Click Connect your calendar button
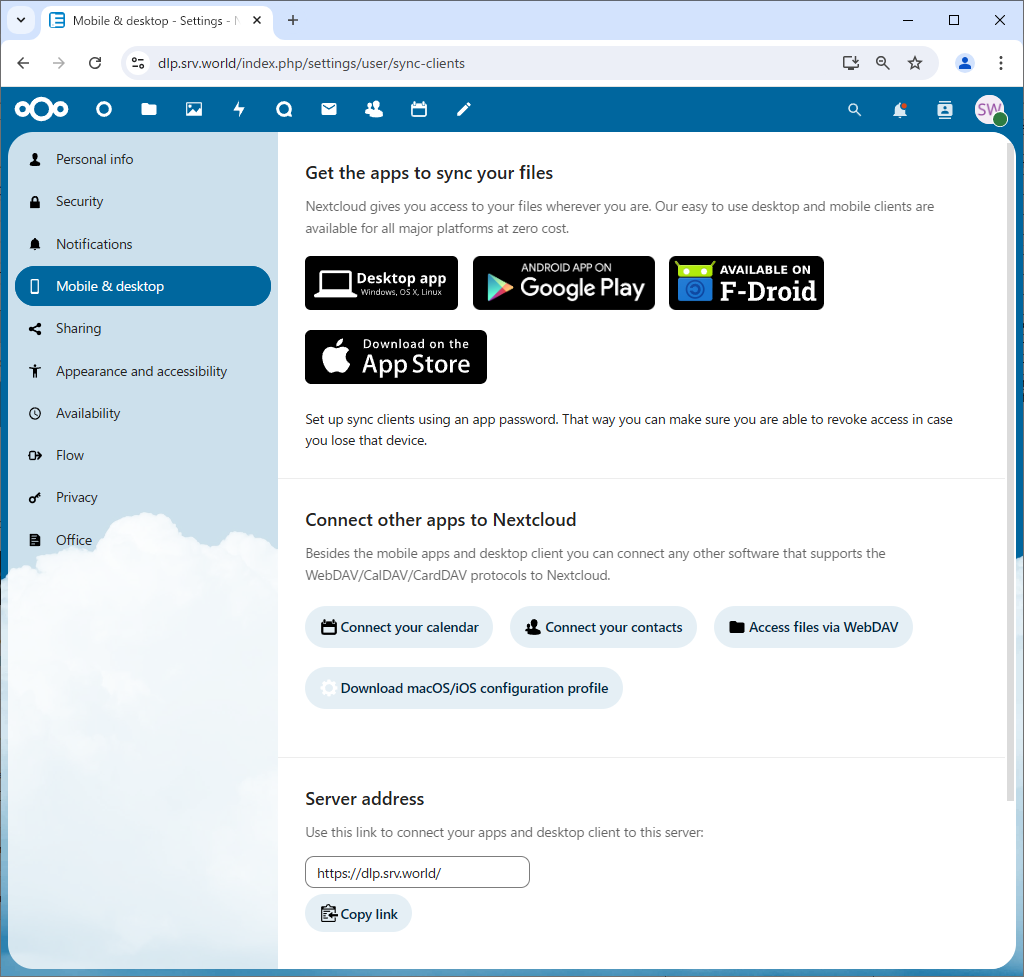Screen dimensions: 1024x977 (399, 627)
